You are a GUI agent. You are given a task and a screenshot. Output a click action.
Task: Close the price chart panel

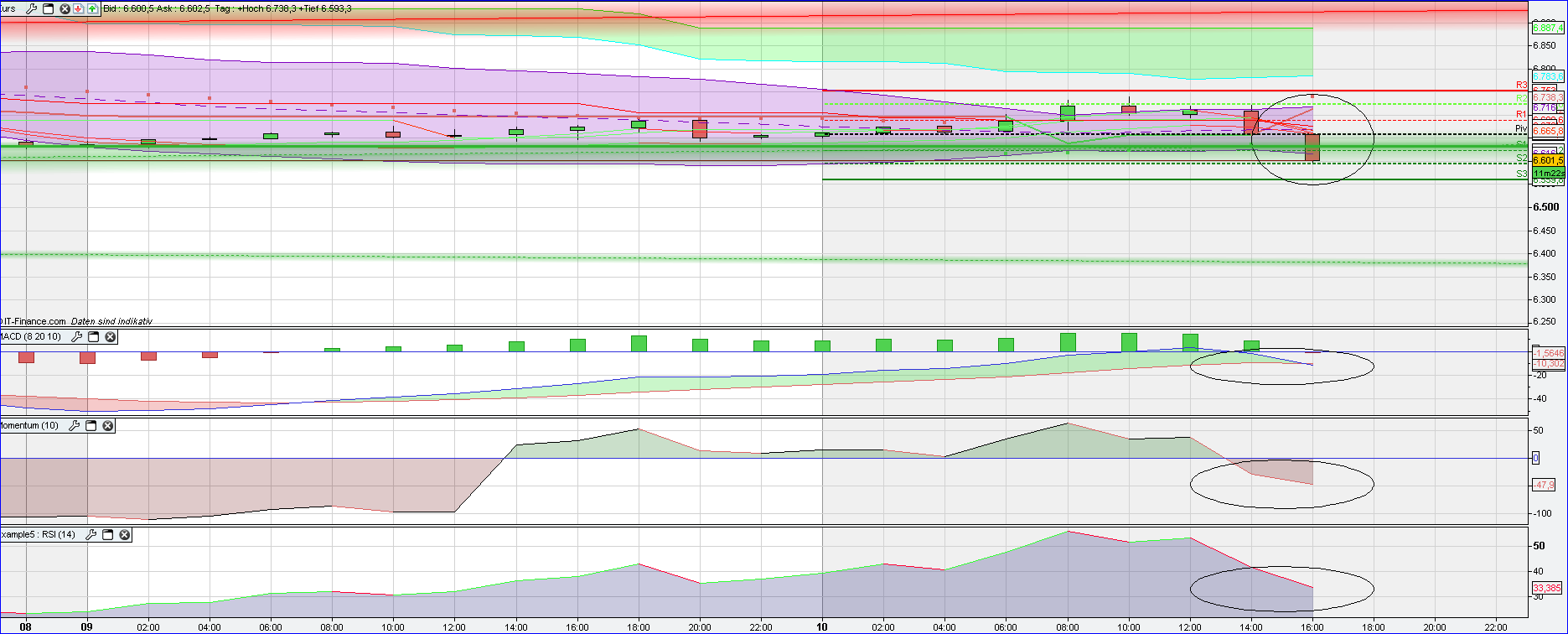click(65, 8)
